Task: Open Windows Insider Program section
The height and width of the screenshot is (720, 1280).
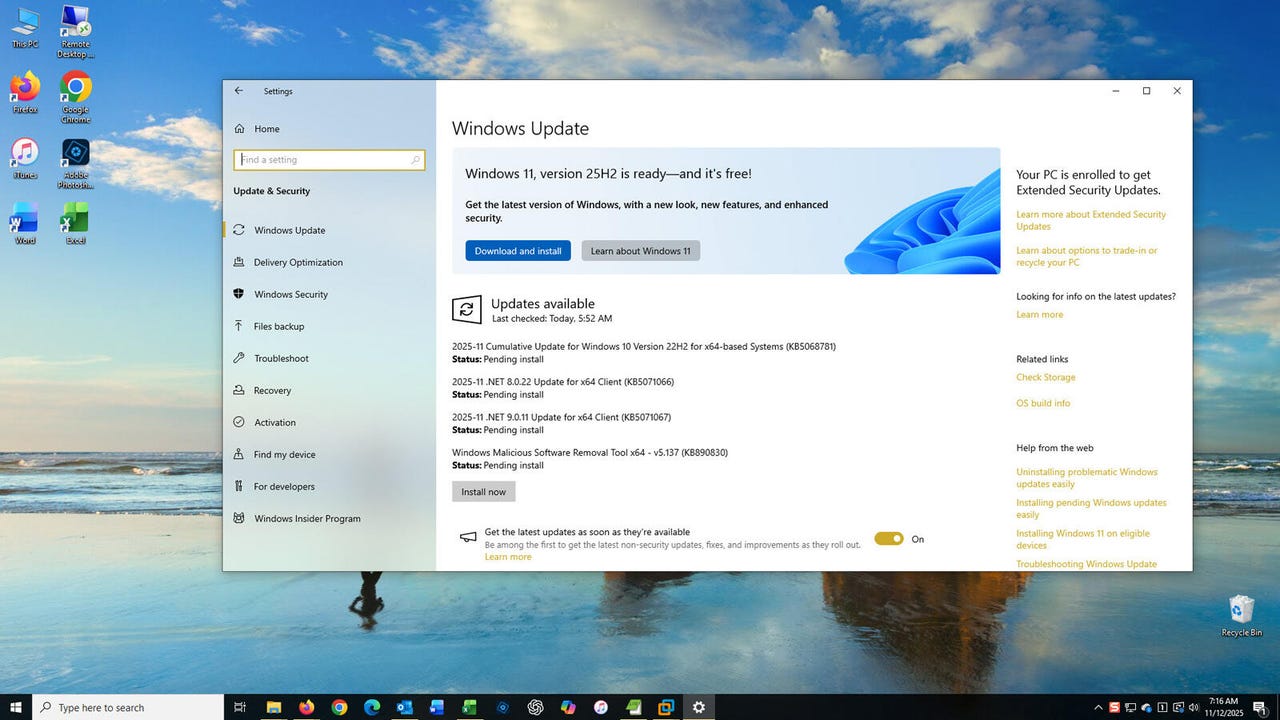Action: pyautogui.click(x=307, y=518)
